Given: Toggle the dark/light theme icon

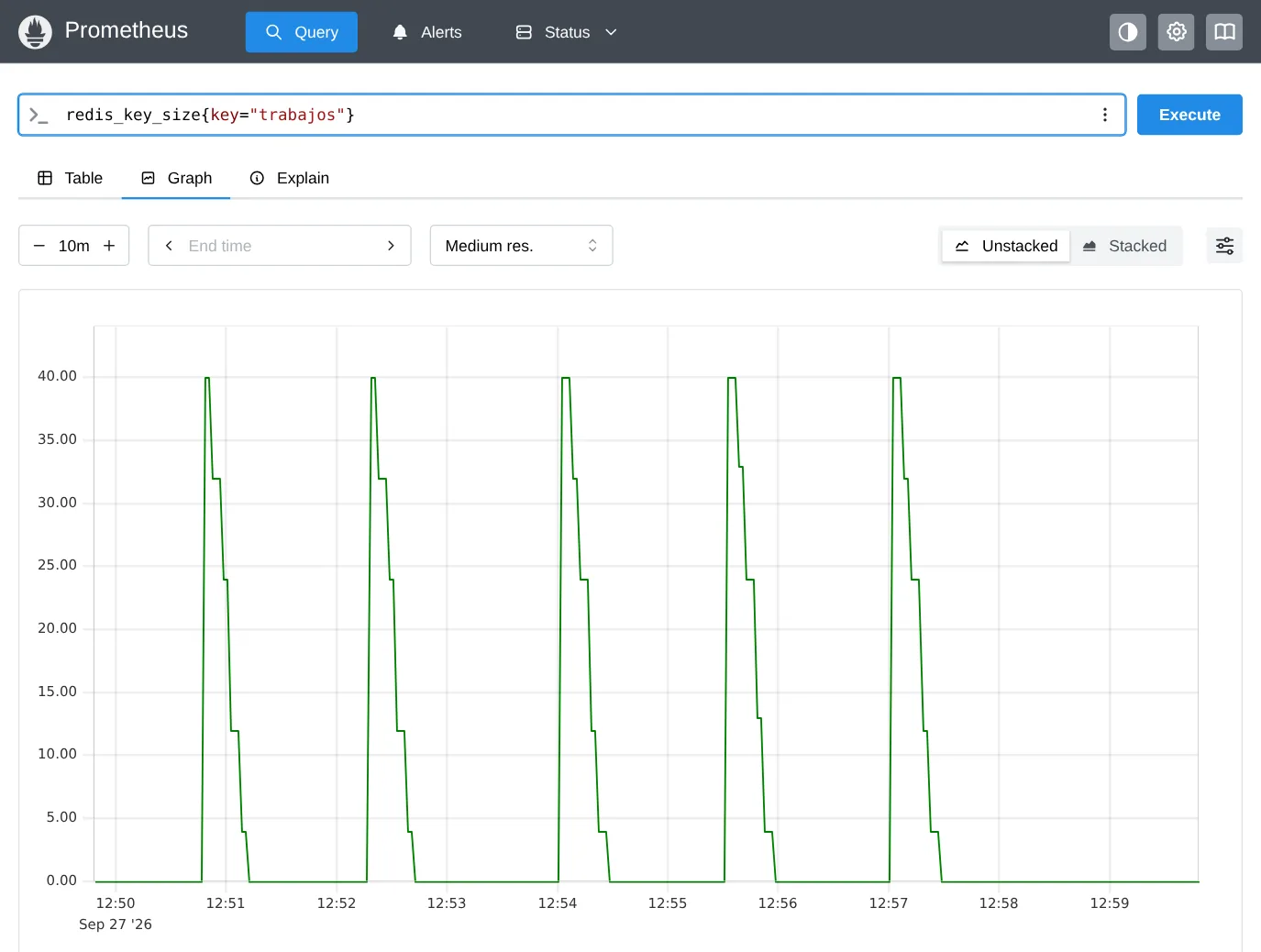Looking at the screenshot, I should tap(1127, 32).
